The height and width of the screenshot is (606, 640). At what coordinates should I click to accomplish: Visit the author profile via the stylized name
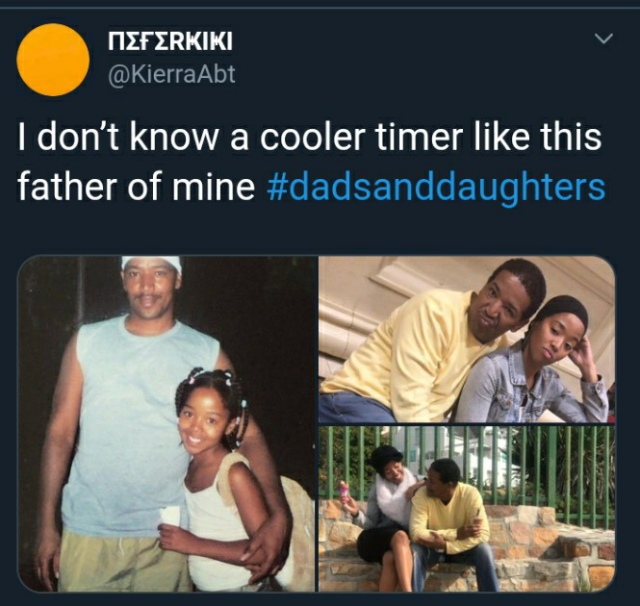(171, 41)
